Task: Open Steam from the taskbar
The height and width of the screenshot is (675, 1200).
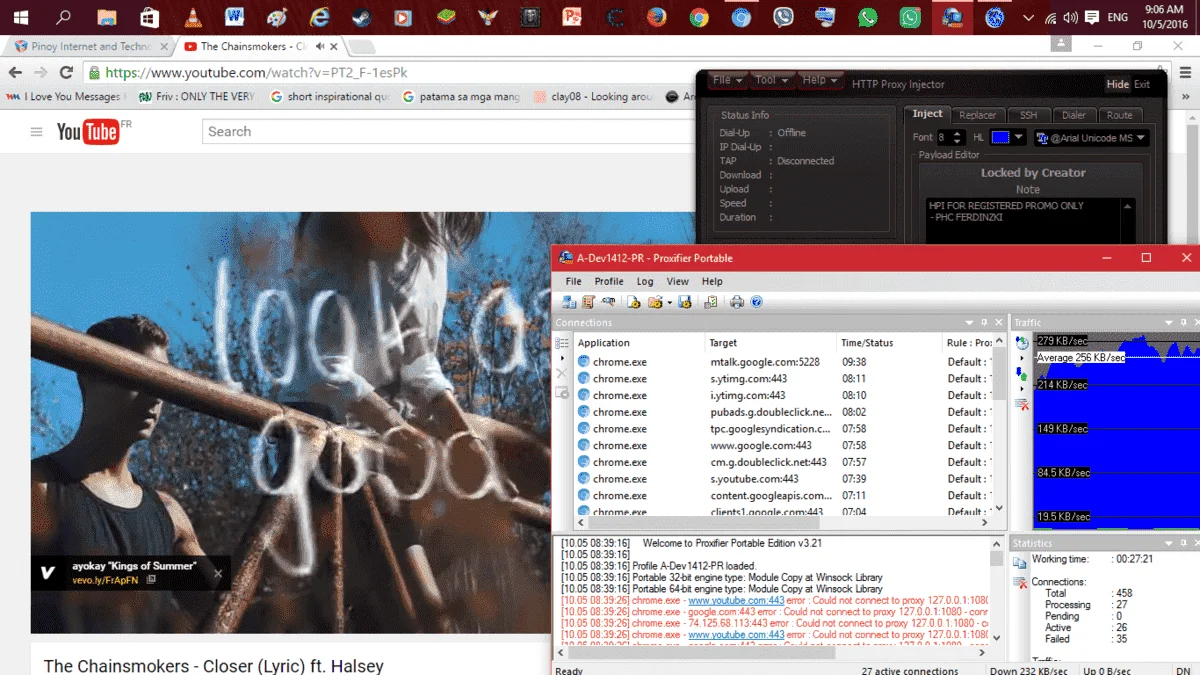Action: pyautogui.click(x=360, y=17)
